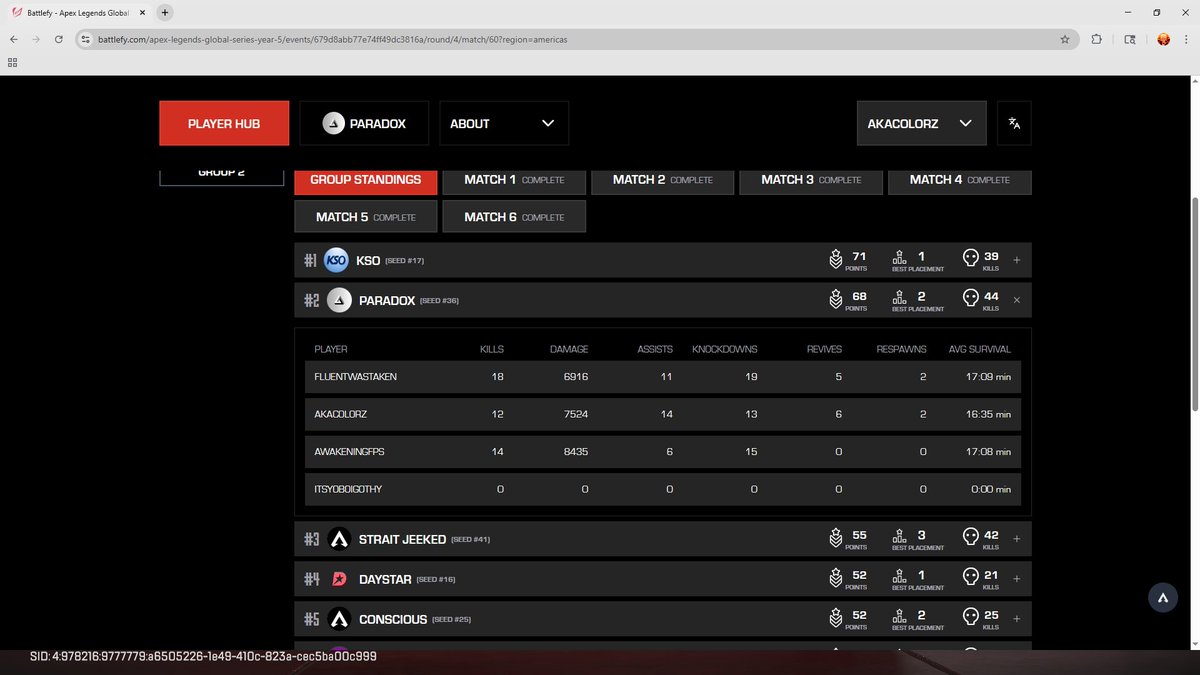
Task: Expand Daystar team details with plus
Action: 1017,579
